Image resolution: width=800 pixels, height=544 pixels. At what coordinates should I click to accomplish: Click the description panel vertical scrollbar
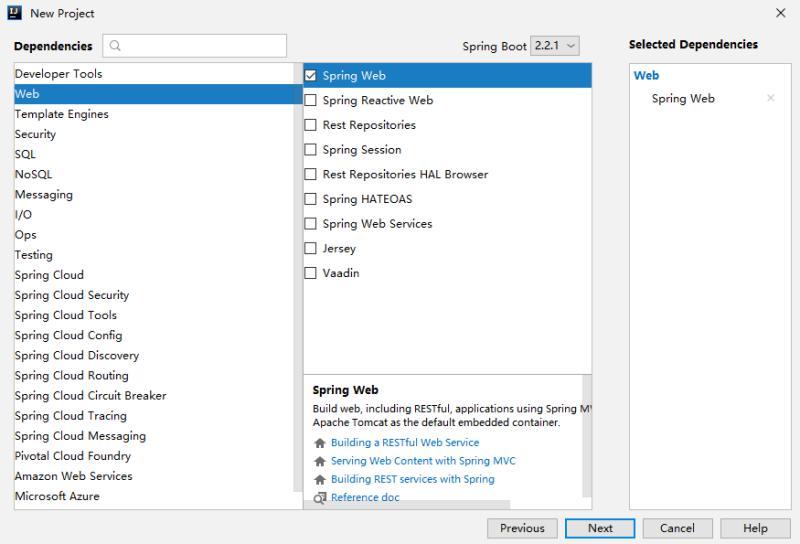[x=587, y=436]
